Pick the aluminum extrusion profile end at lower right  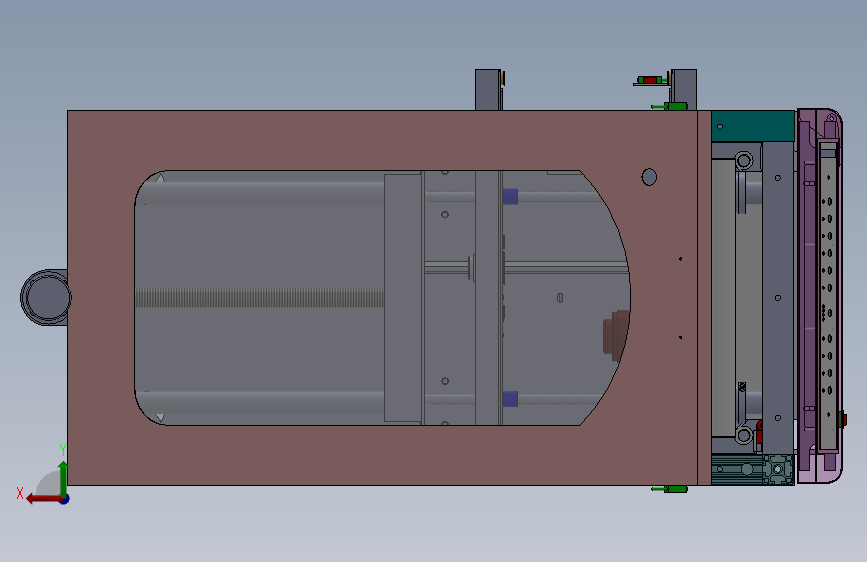pos(779,470)
